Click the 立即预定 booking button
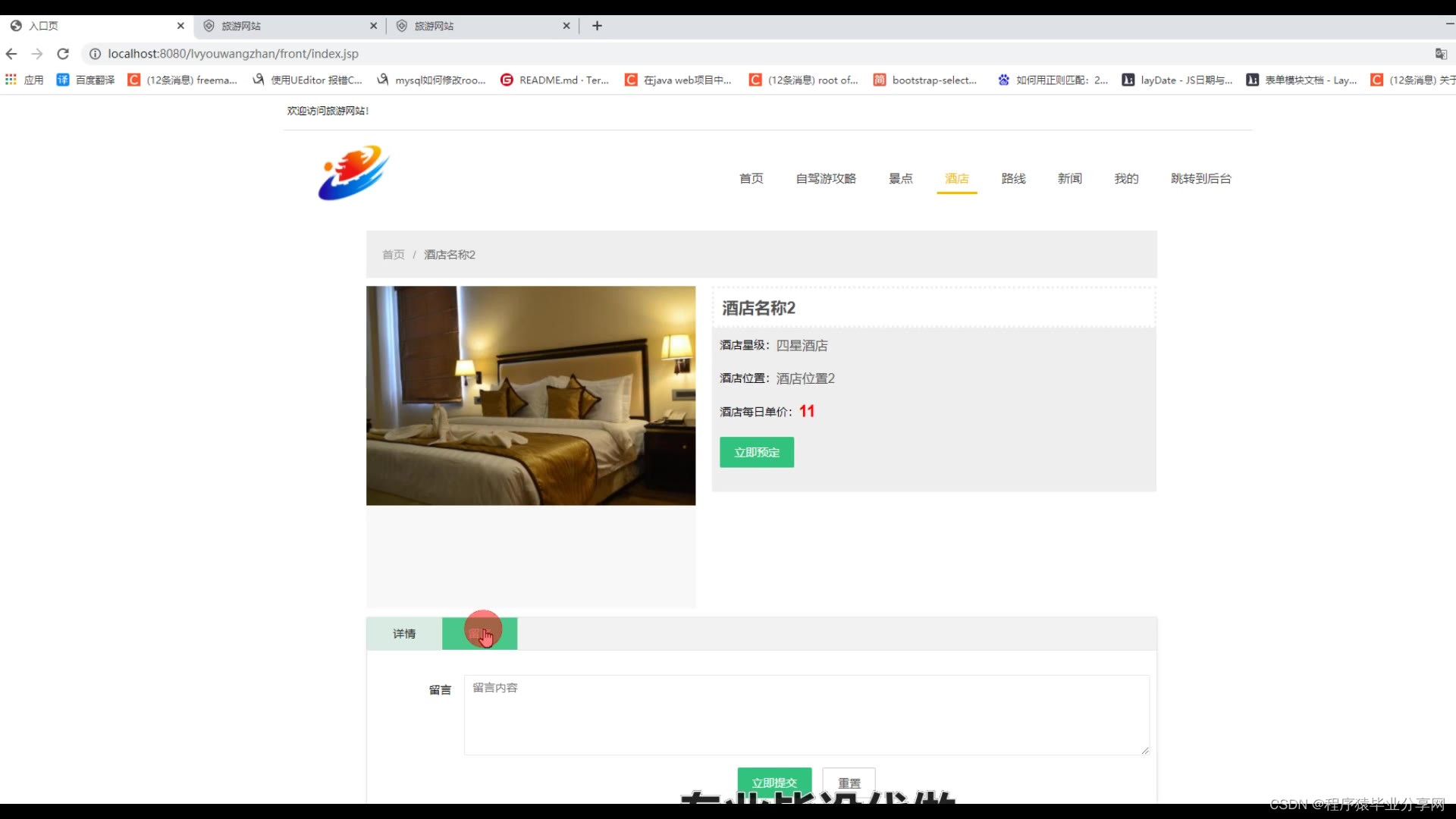Screen dimensions: 1456x819 coord(756,452)
